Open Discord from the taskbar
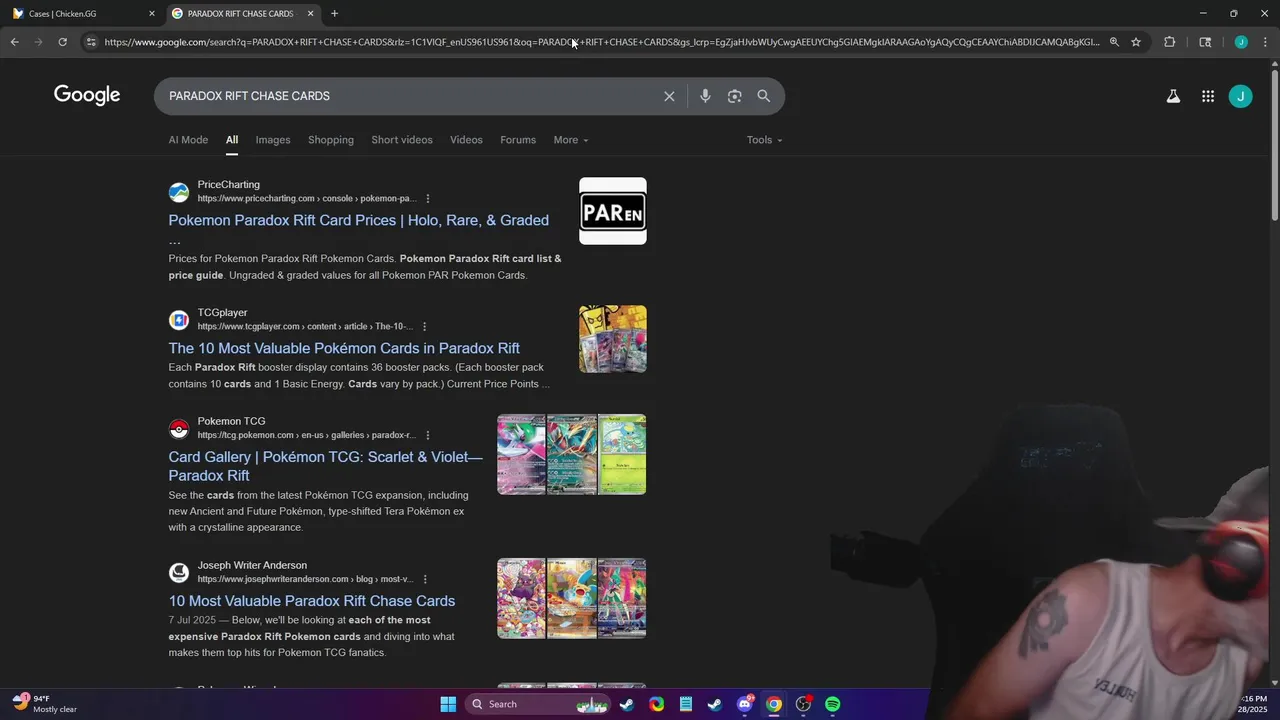Image resolution: width=1280 pixels, height=720 pixels. tap(745, 704)
